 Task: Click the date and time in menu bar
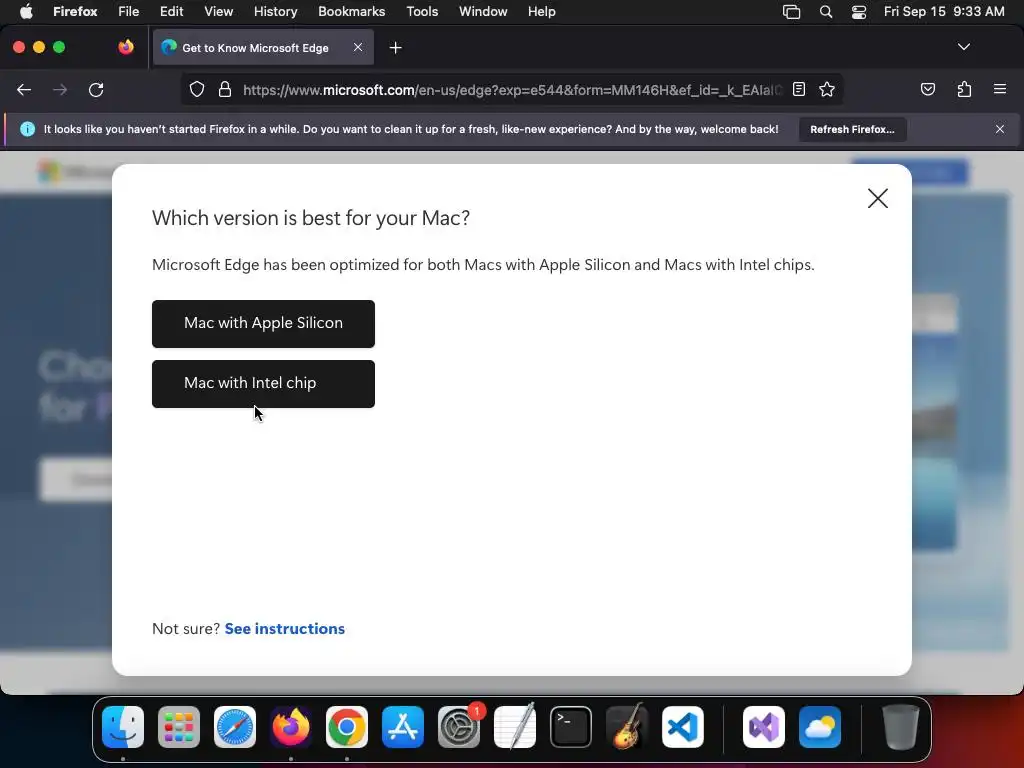pyautogui.click(x=944, y=12)
